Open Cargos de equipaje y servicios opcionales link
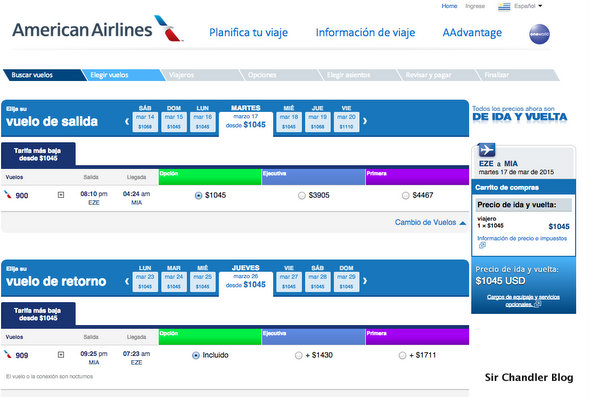Viewport: 590px width, 397px height. pyautogui.click(x=523, y=301)
